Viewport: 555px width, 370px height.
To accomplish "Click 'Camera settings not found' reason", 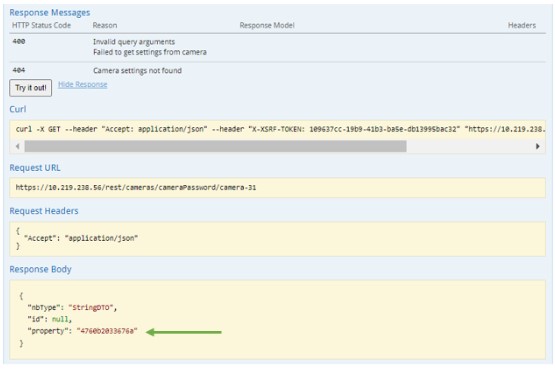I will [137, 70].
